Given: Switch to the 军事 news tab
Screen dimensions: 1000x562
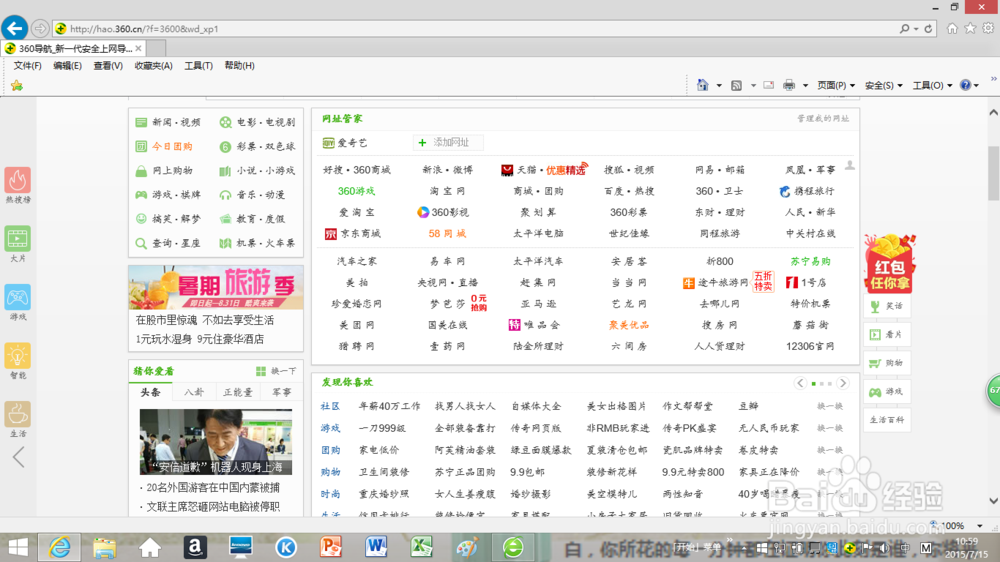Looking at the screenshot, I should click(x=281, y=392).
